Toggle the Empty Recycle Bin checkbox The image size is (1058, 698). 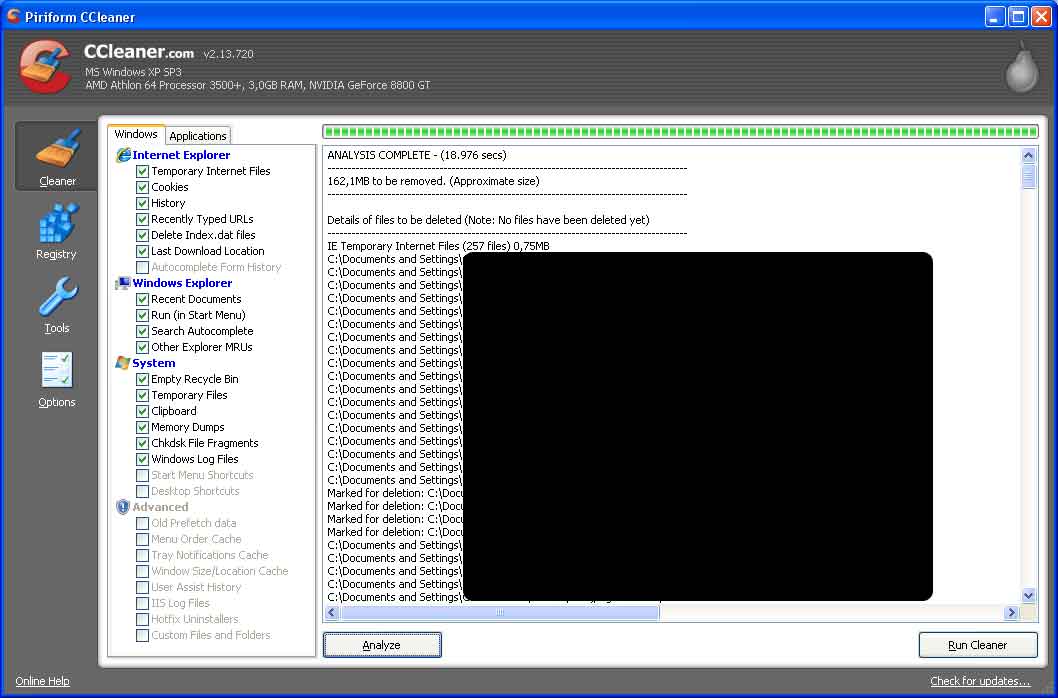[x=142, y=379]
